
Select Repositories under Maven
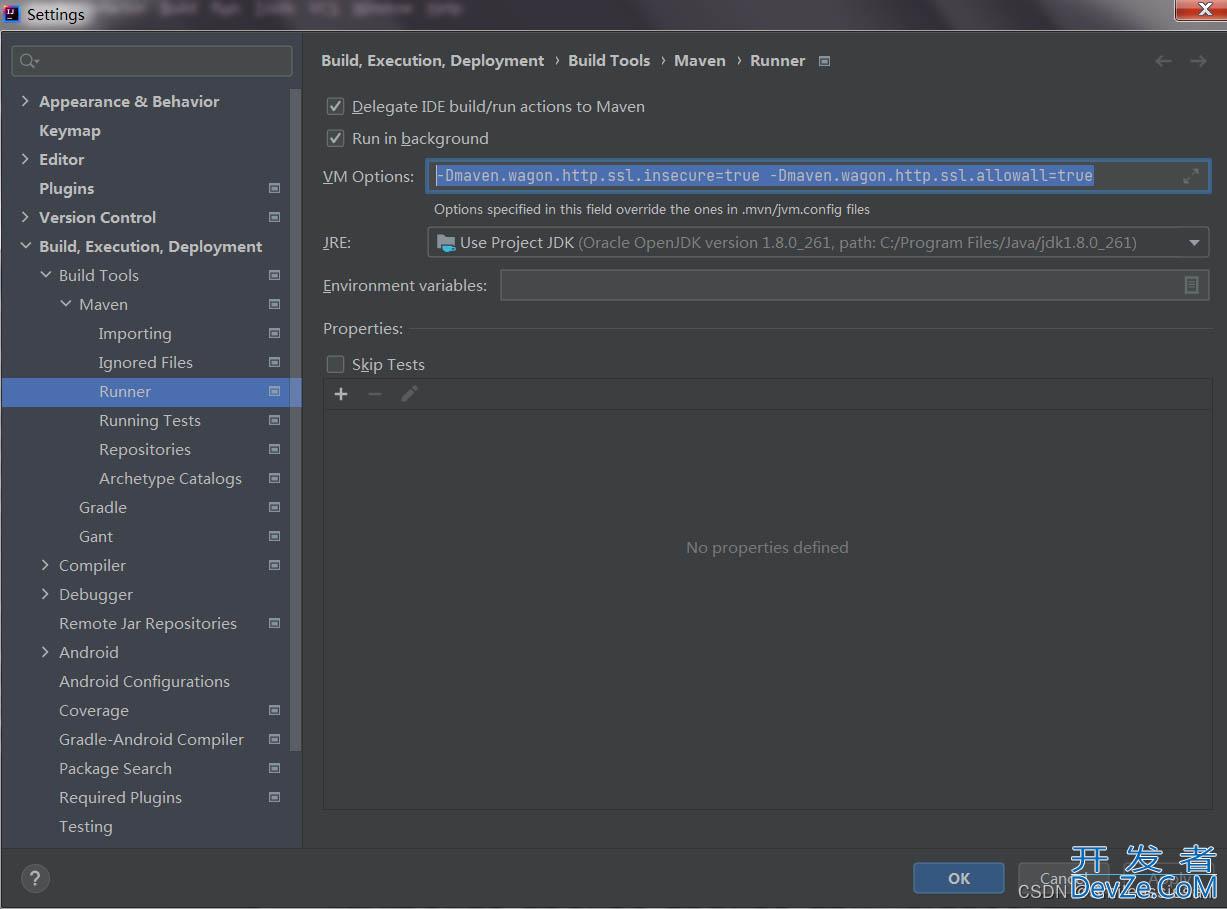[145, 449]
